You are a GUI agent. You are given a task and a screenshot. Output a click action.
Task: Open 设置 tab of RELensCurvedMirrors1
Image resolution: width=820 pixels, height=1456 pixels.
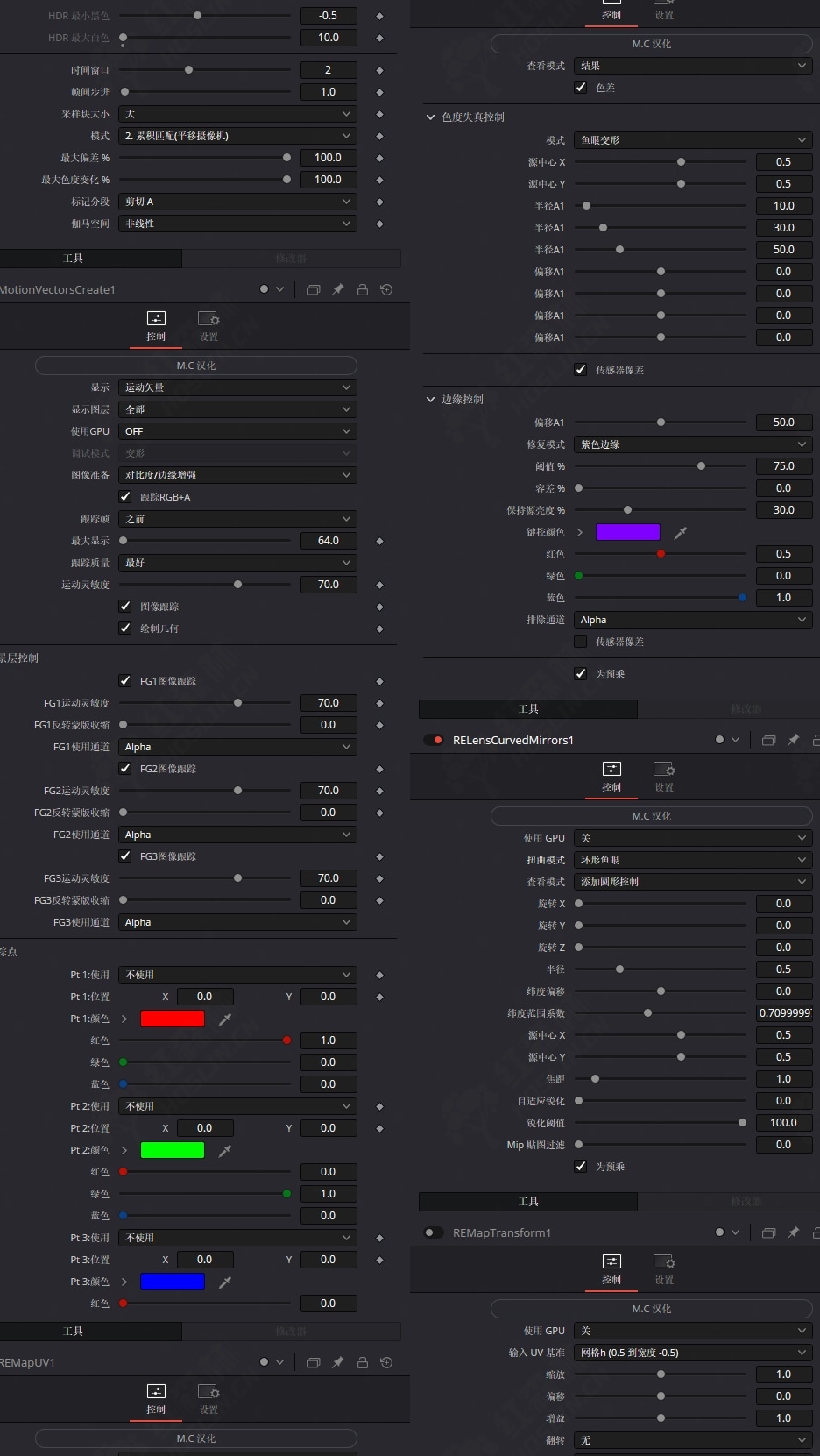(664, 776)
